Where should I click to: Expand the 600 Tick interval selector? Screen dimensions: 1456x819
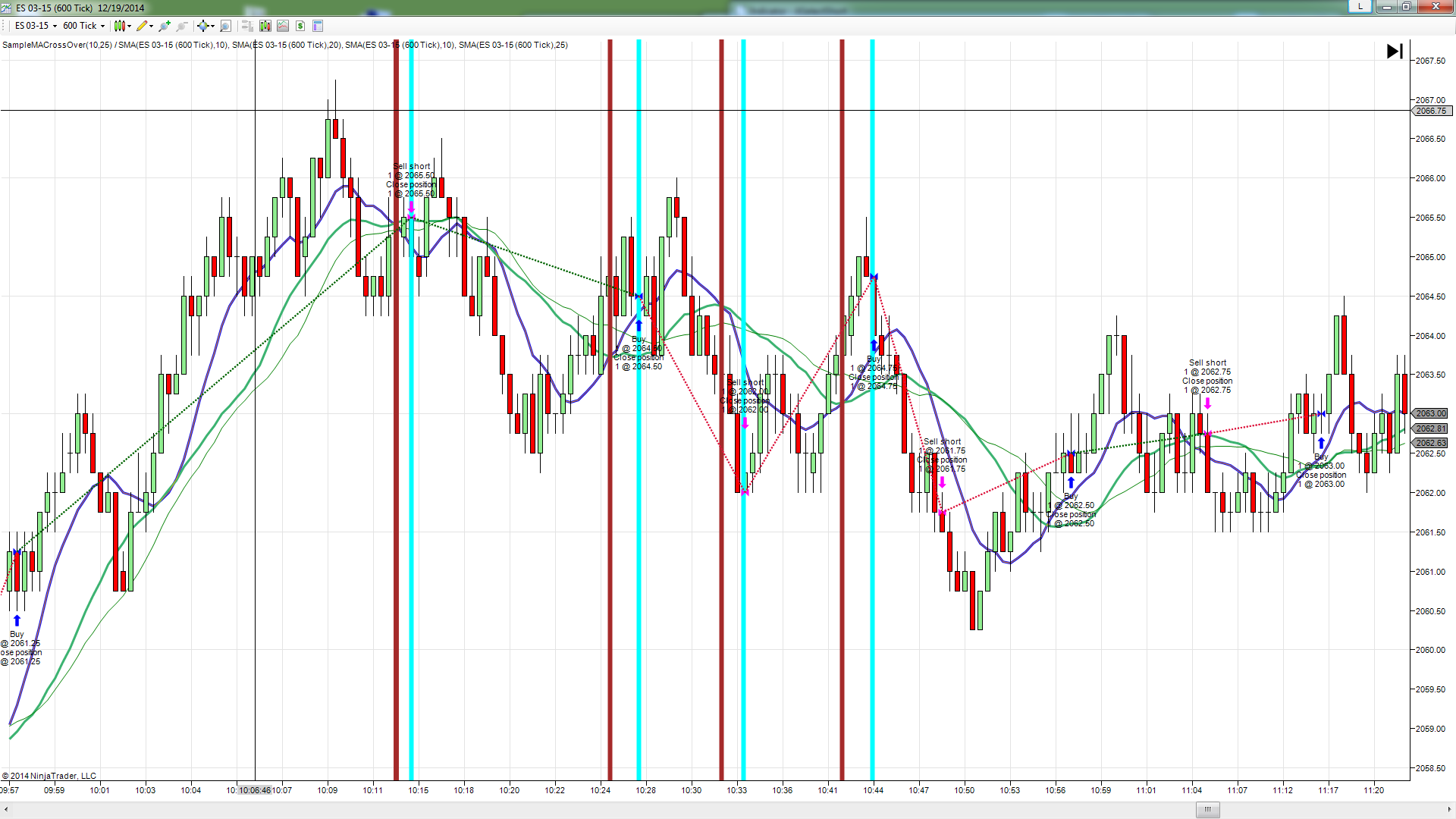click(102, 26)
